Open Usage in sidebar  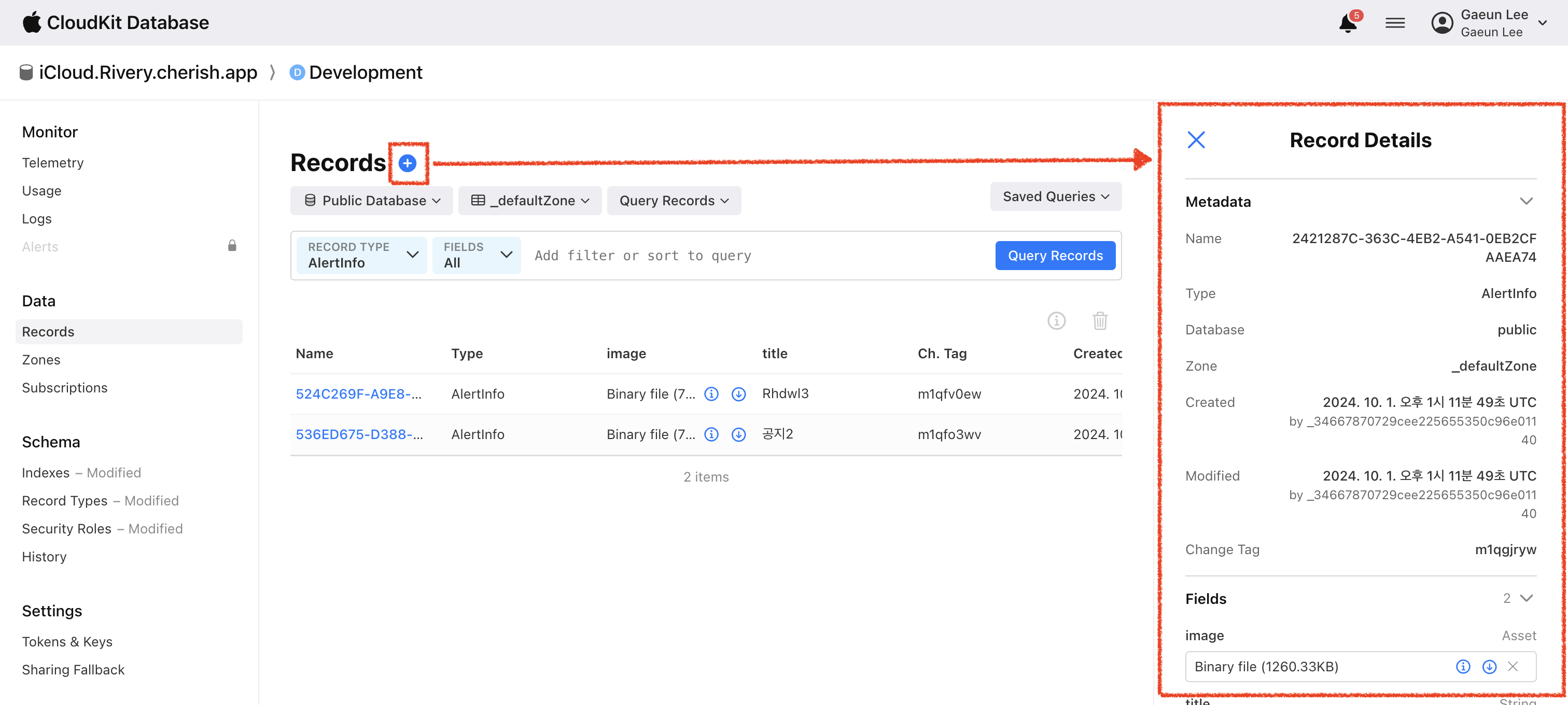(41, 191)
